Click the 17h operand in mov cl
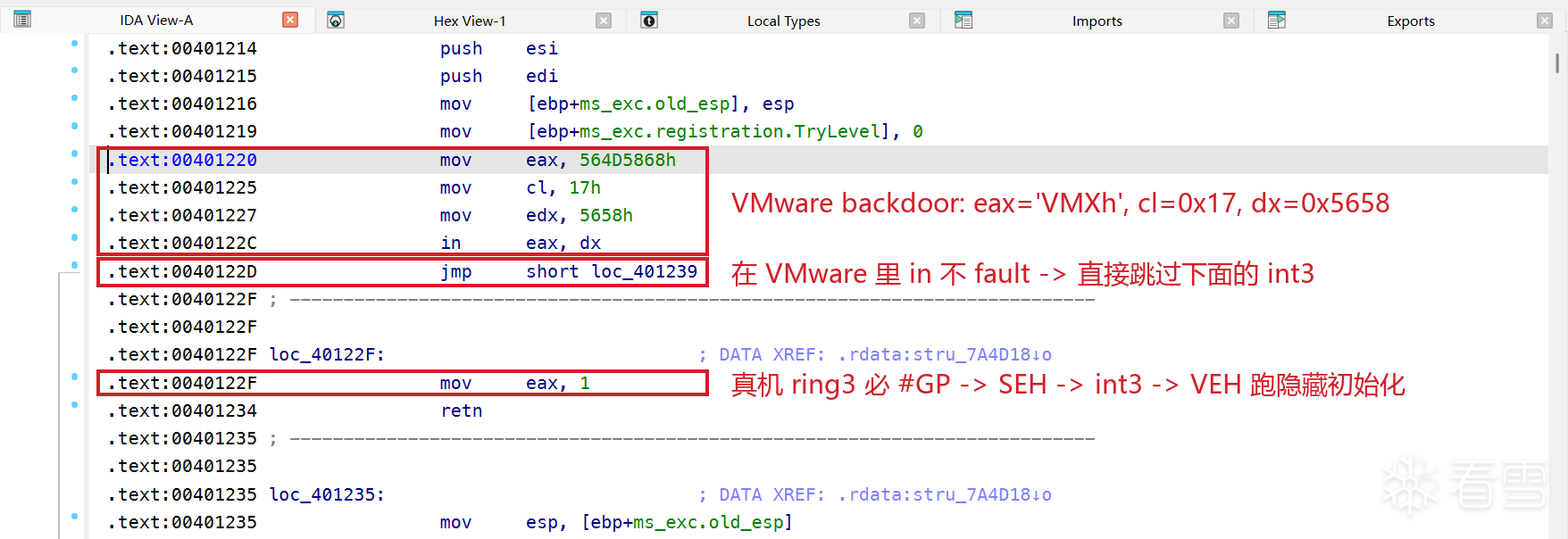1568x539 pixels. (x=585, y=187)
